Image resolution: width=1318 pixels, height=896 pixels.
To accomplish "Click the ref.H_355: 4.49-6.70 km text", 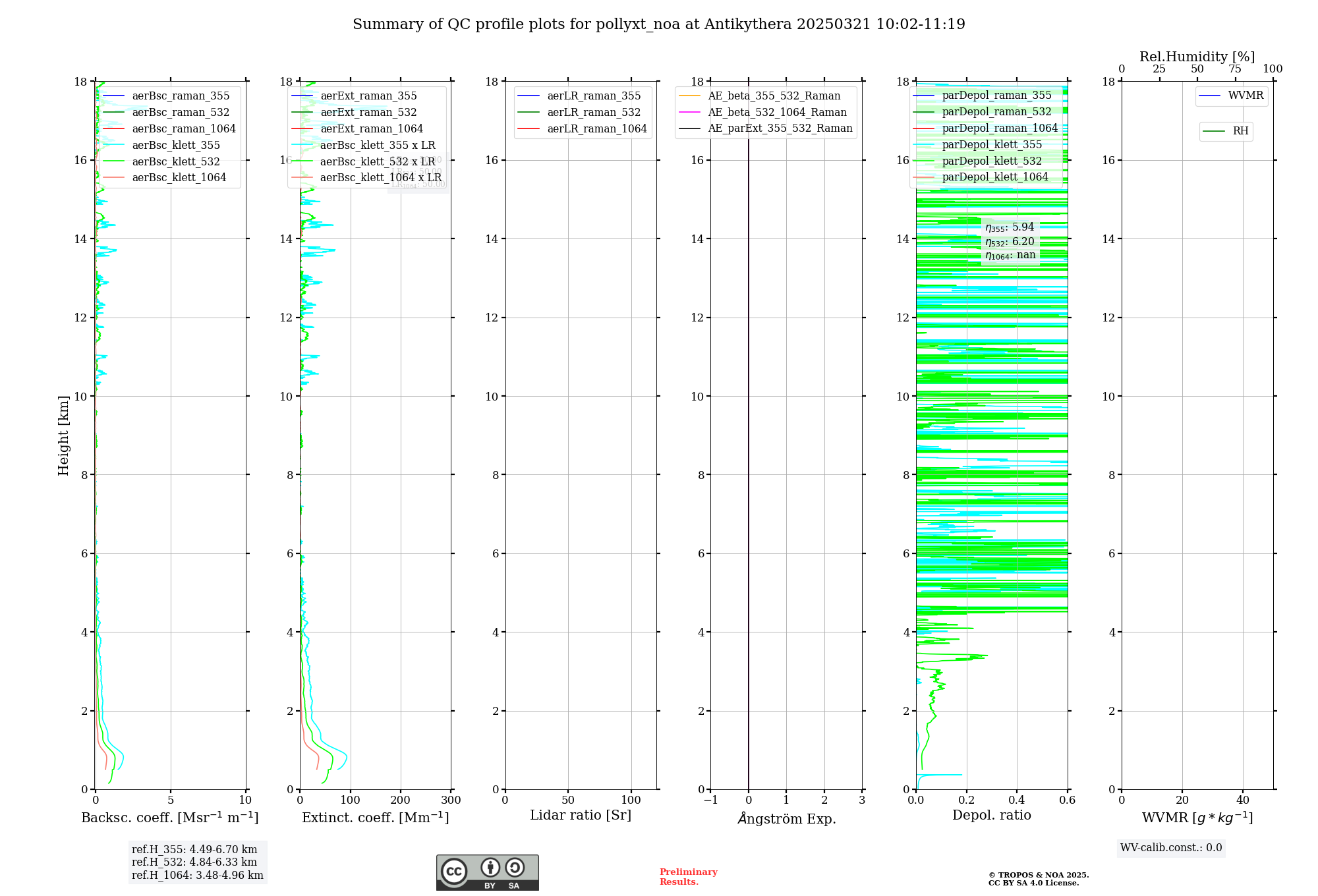I will tap(194, 850).
